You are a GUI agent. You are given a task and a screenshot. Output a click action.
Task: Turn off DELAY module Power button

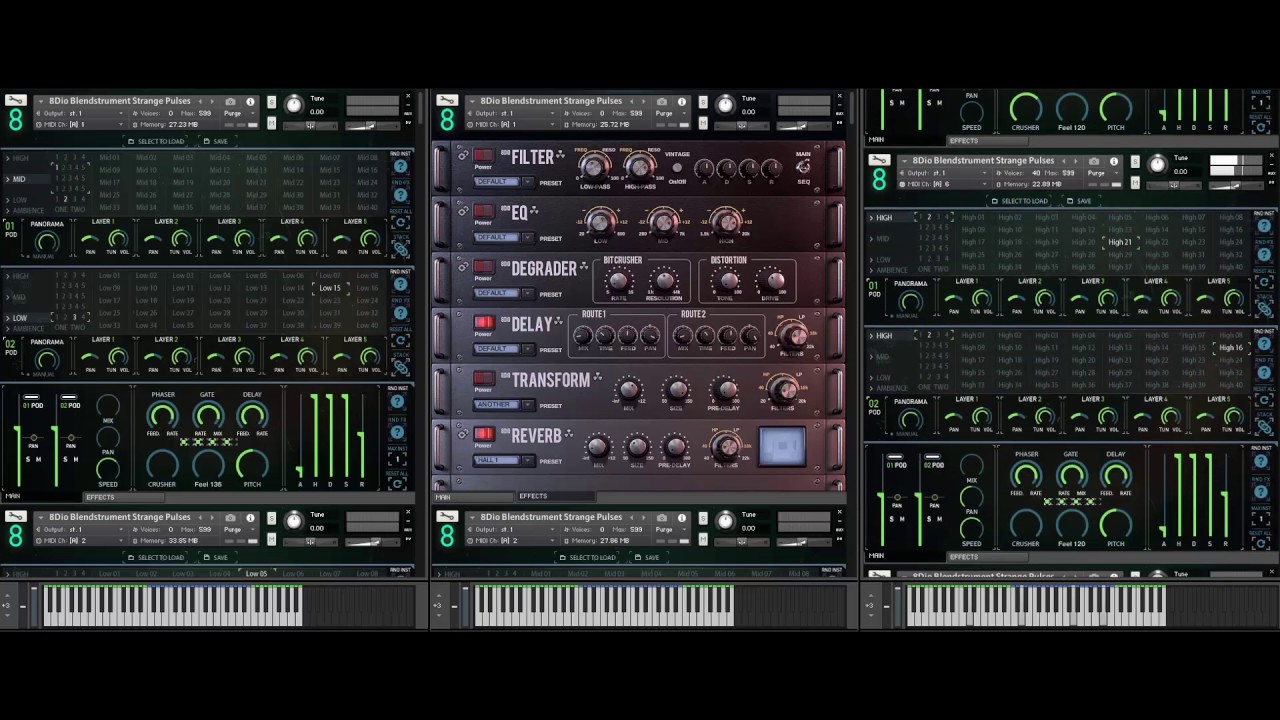tap(484, 323)
